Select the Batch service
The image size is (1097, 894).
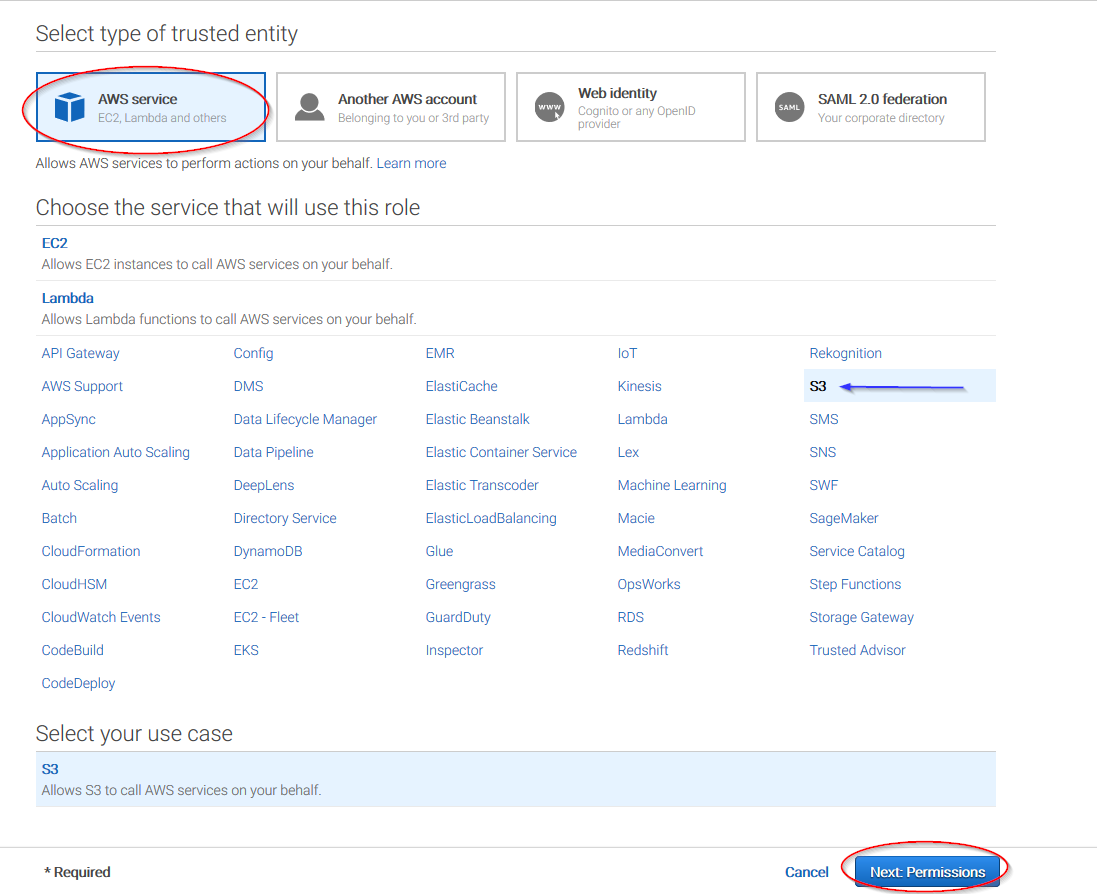click(59, 518)
